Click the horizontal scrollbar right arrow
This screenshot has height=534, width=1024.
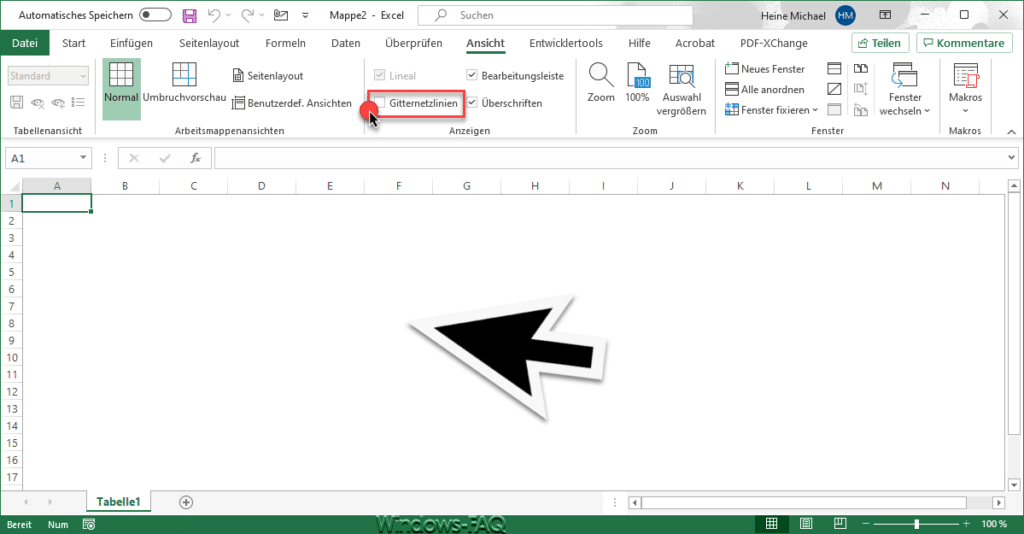click(998, 502)
